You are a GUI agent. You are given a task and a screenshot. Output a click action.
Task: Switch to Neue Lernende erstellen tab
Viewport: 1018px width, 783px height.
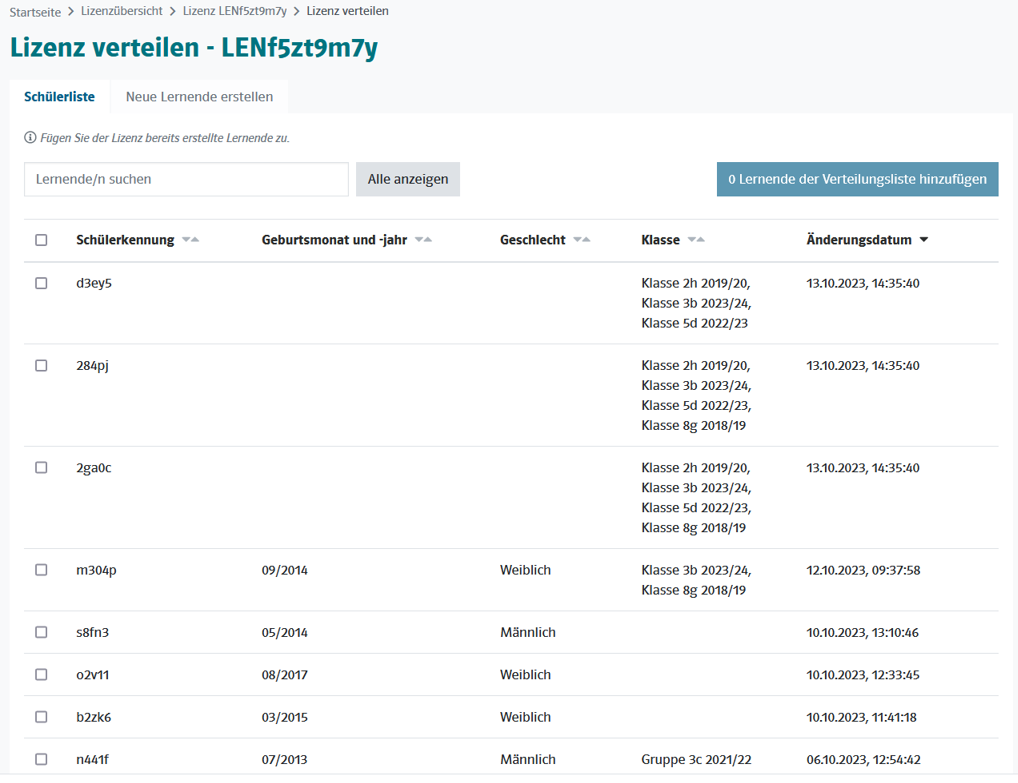pos(199,97)
